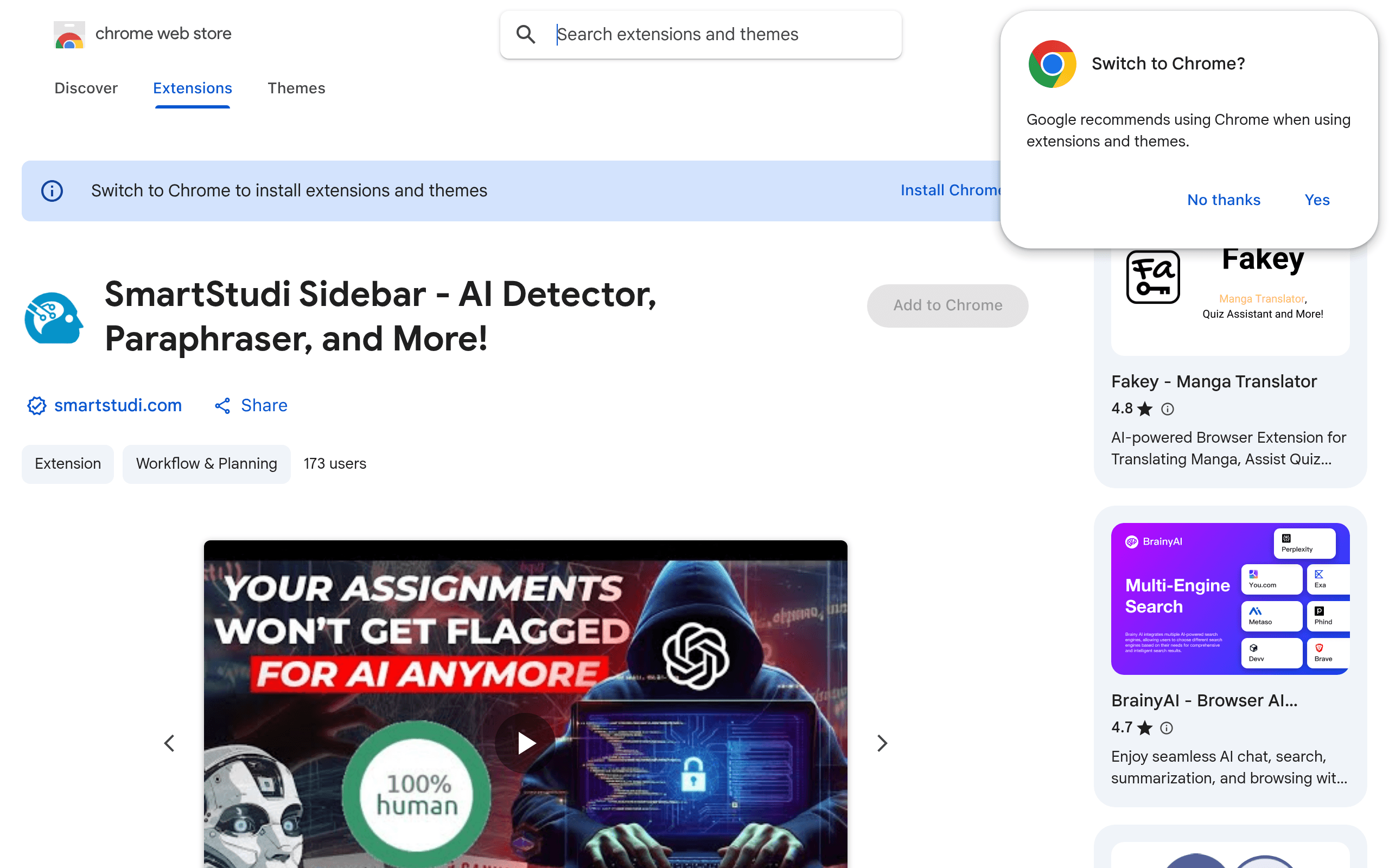The width and height of the screenshot is (1389, 868).
Task: Click the Add to Chrome button
Action: (948, 305)
